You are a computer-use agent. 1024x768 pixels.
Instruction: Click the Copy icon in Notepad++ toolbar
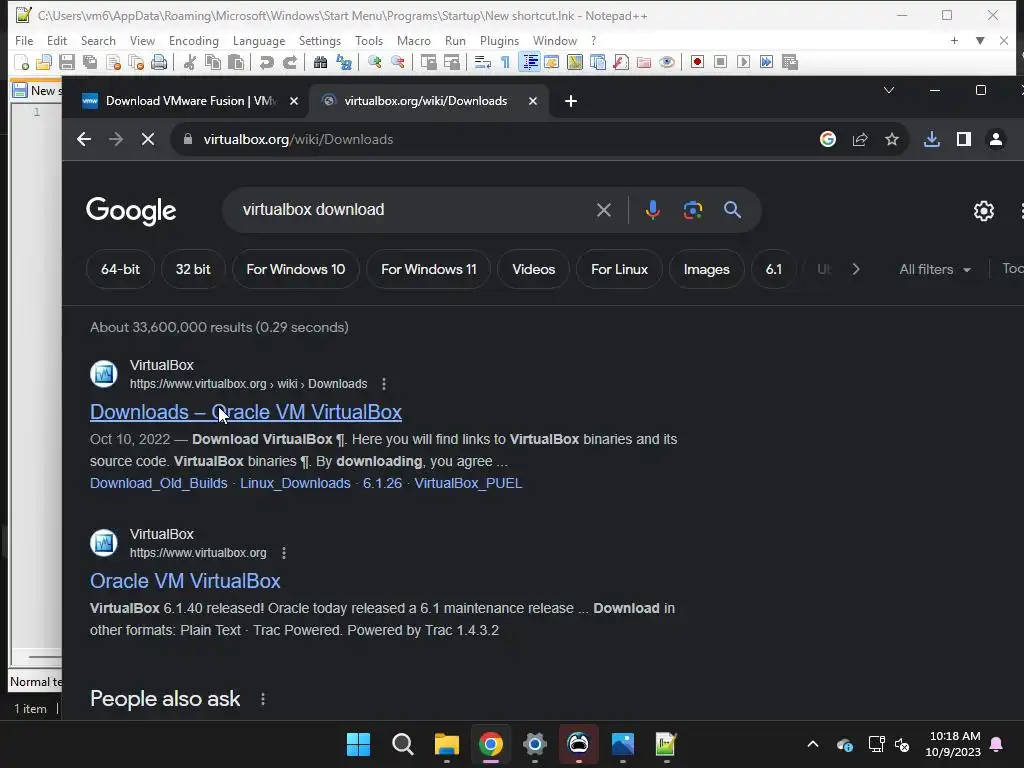click(213, 62)
